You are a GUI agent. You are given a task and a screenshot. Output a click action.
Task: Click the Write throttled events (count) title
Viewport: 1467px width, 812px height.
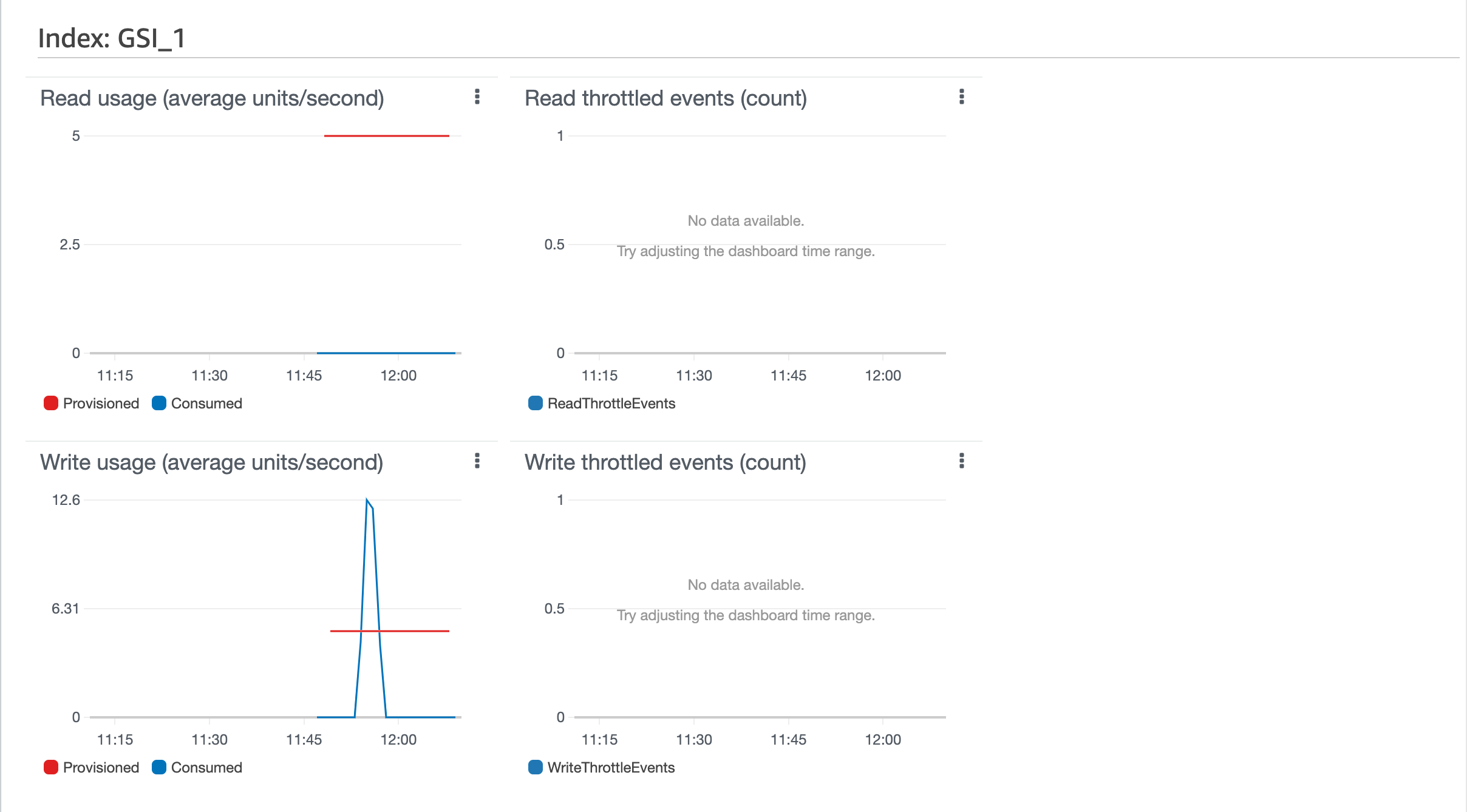[665, 462]
